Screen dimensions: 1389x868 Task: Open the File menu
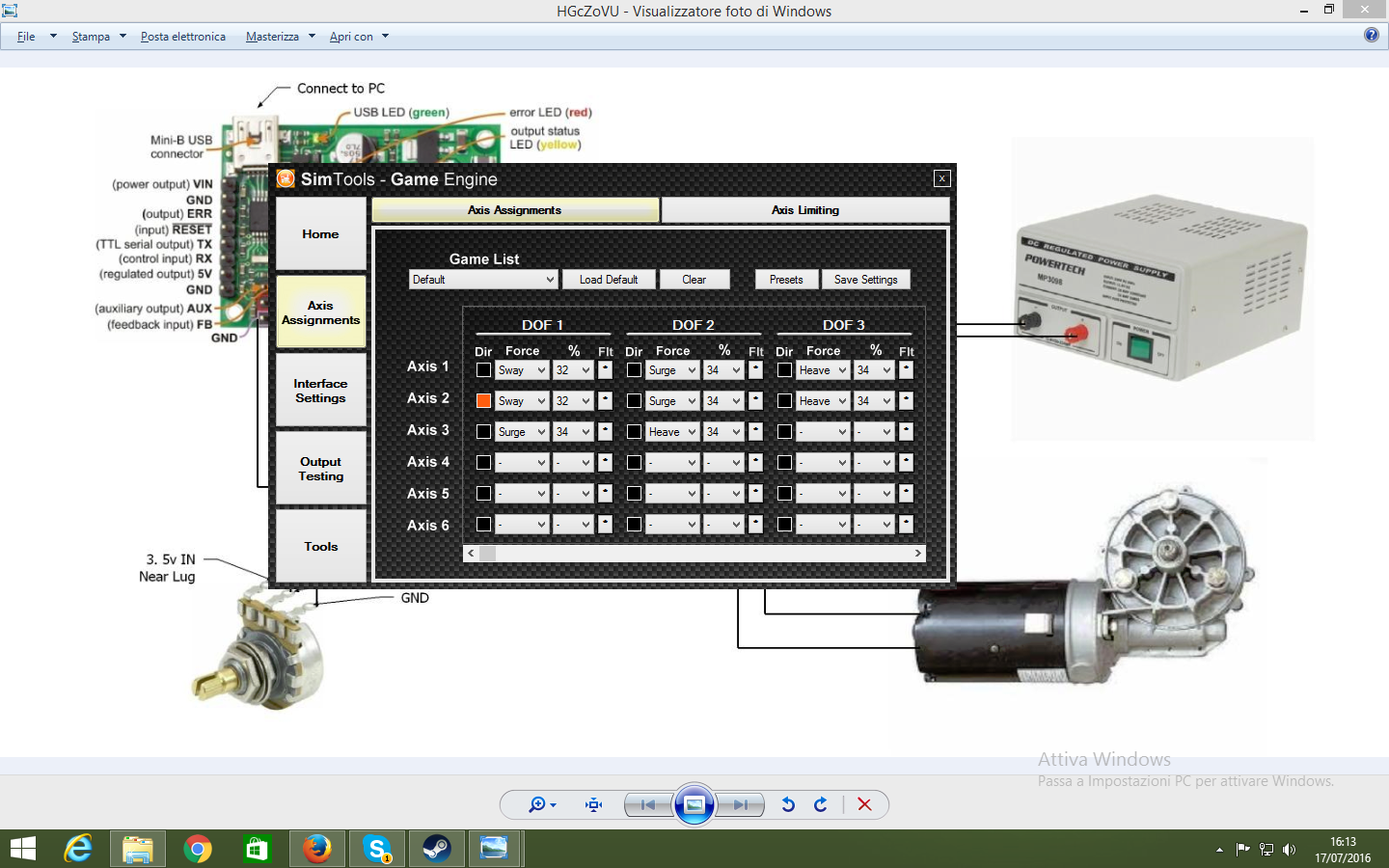pyautogui.click(x=26, y=37)
